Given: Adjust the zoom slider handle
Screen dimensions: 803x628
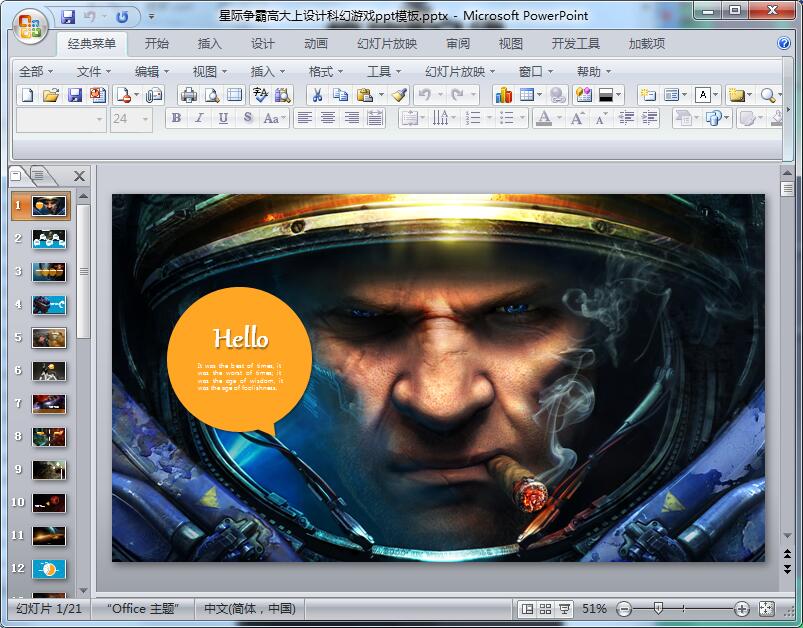Looking at the screenshot, I should [659, 609].
